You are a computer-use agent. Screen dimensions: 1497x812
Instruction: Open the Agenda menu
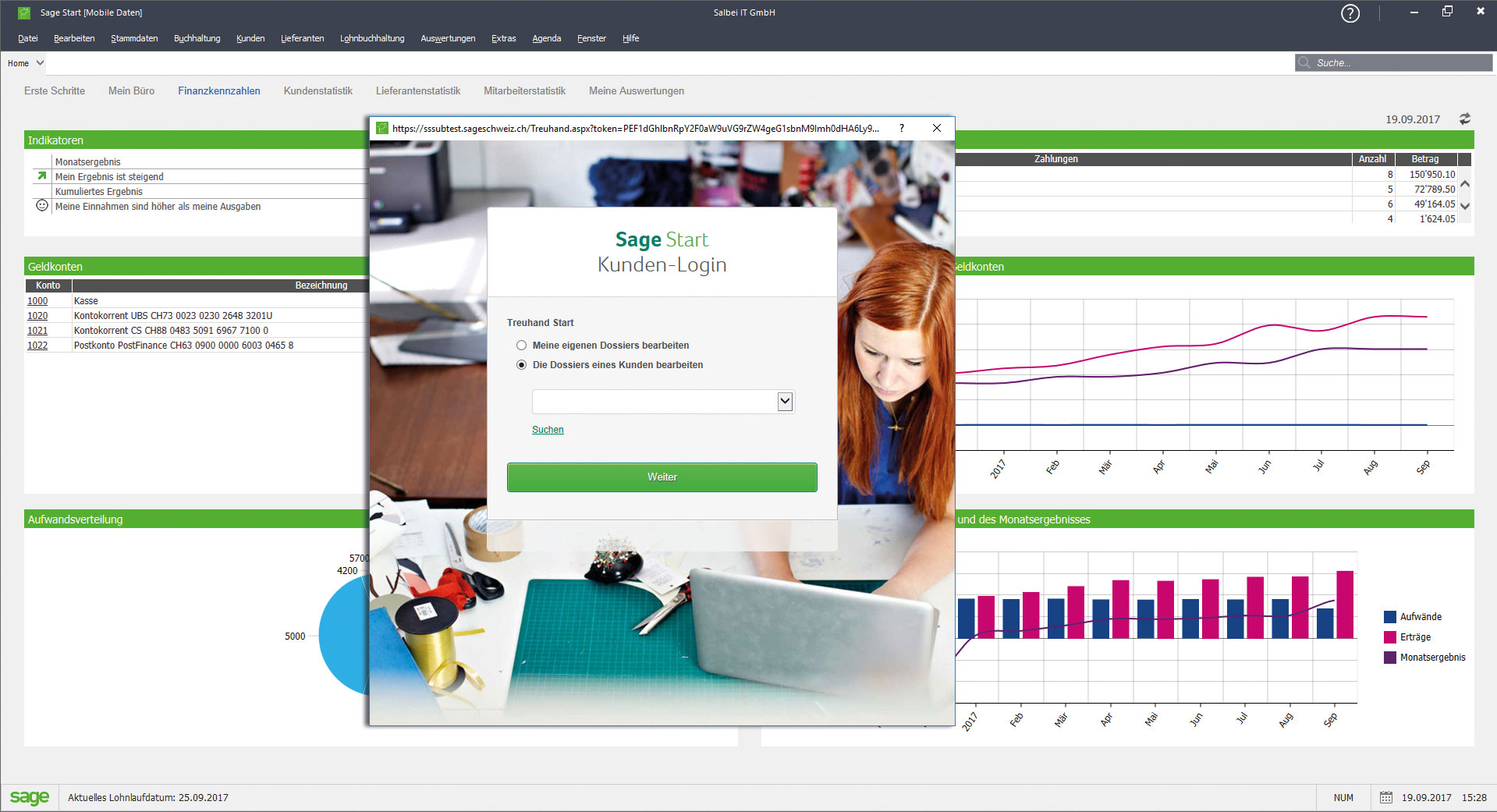pyautogui.click(x=546, y=38)
